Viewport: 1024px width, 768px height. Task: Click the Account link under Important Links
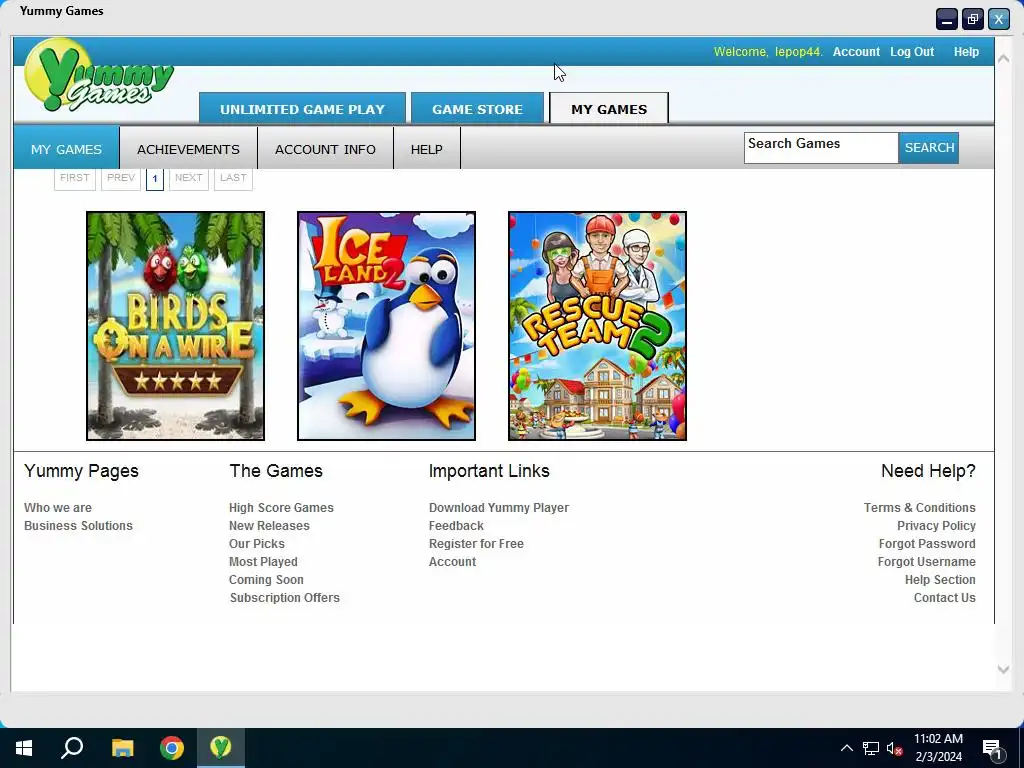pos(453,562)
